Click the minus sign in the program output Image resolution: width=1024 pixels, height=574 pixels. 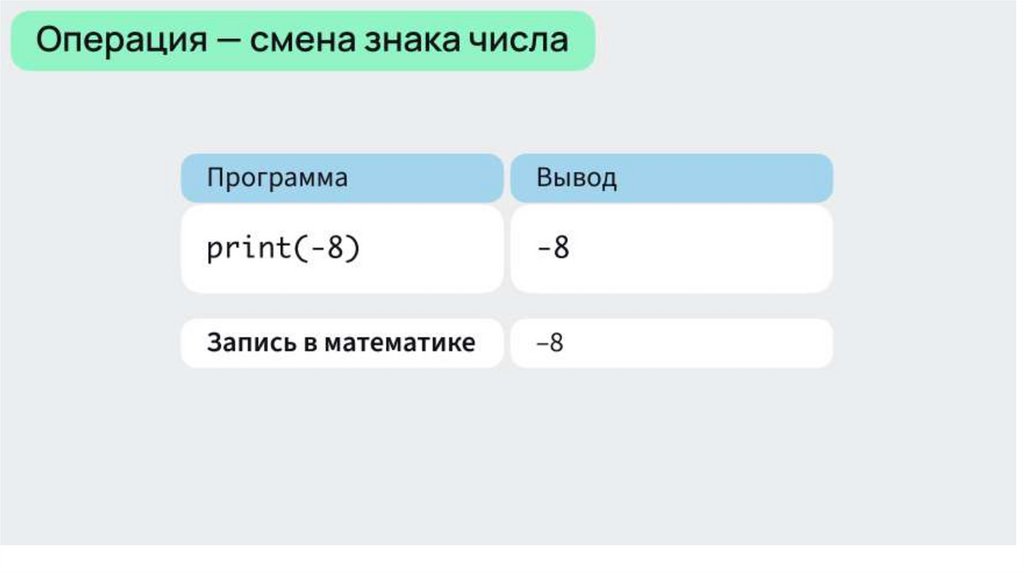coord(543,249)
